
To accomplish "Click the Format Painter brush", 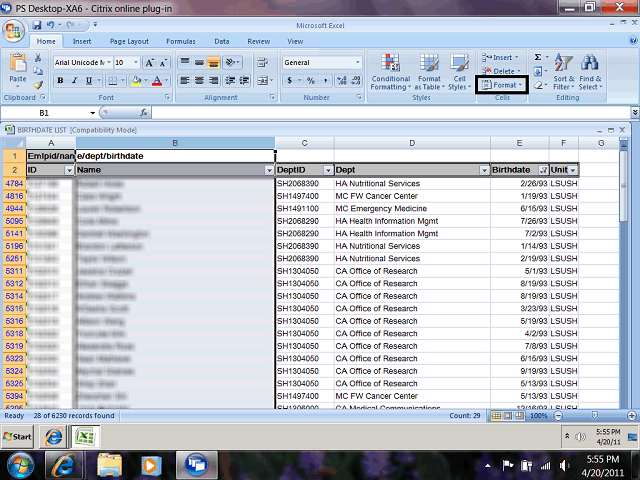I will (x=38, y=85).
